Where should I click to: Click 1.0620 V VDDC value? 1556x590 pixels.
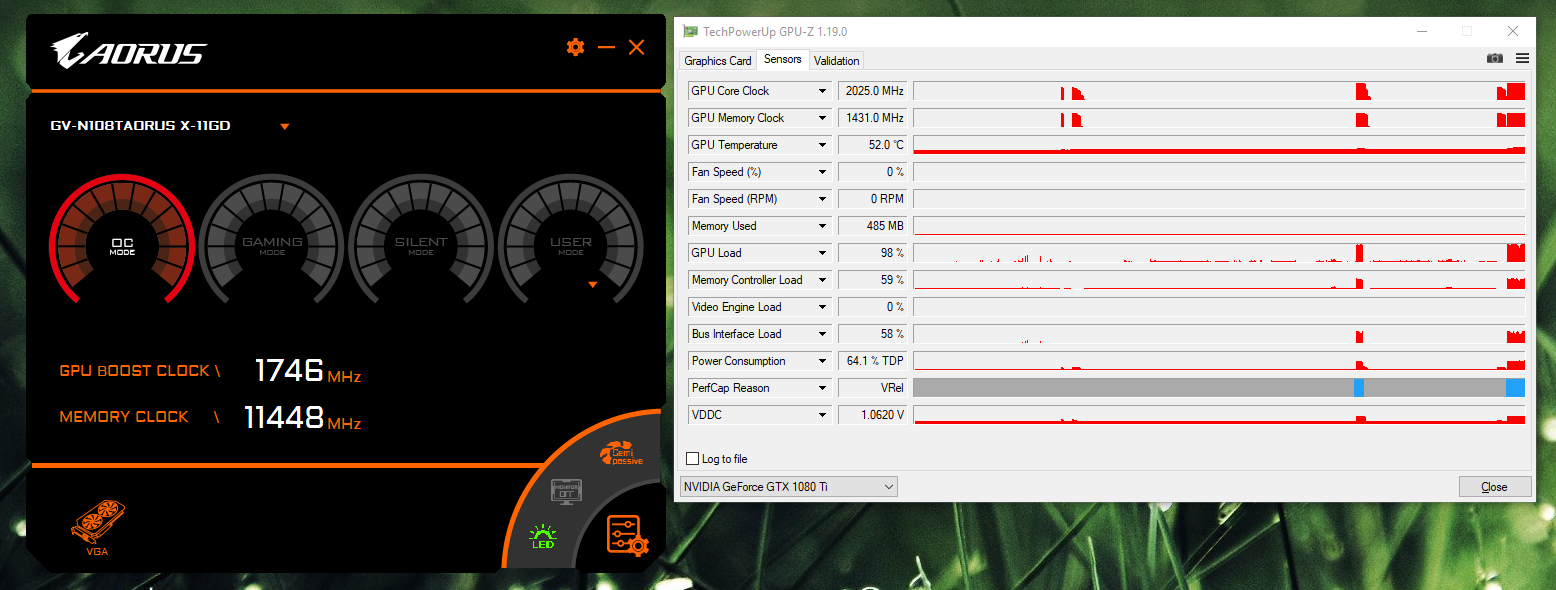[873, 415]
